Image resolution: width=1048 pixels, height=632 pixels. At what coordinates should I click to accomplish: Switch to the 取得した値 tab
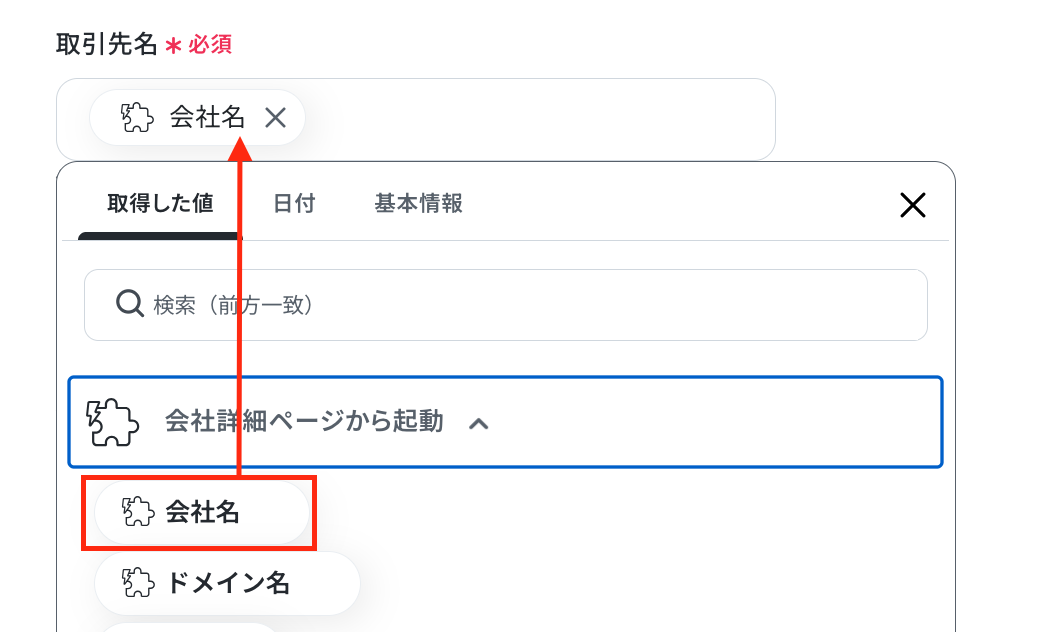tap(160, 203)
